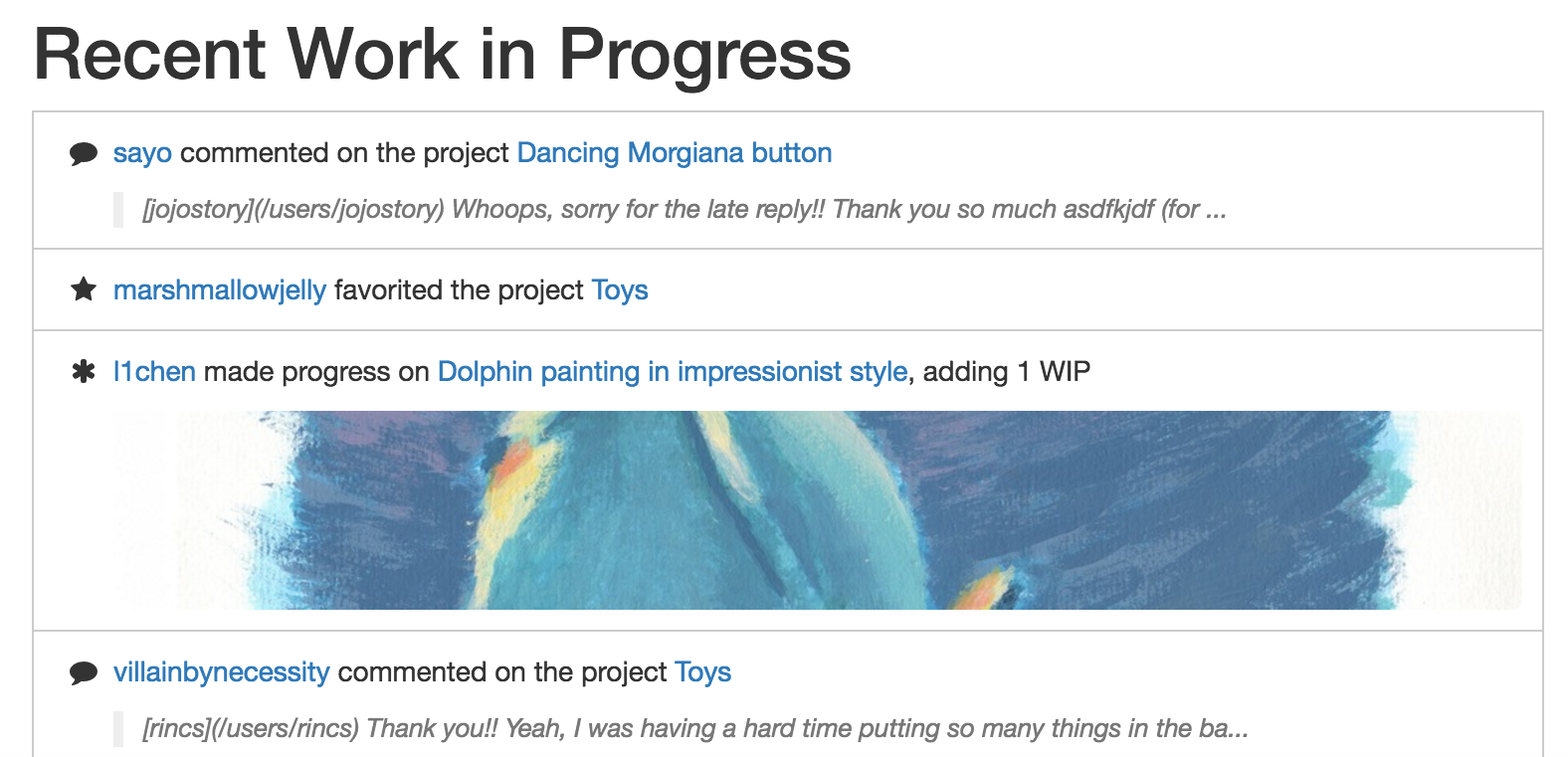Click the comment bubble icon beside villainbynecessity
Image resolution: width=1568 pixels, height=757 pixels.
click(84, 673)
